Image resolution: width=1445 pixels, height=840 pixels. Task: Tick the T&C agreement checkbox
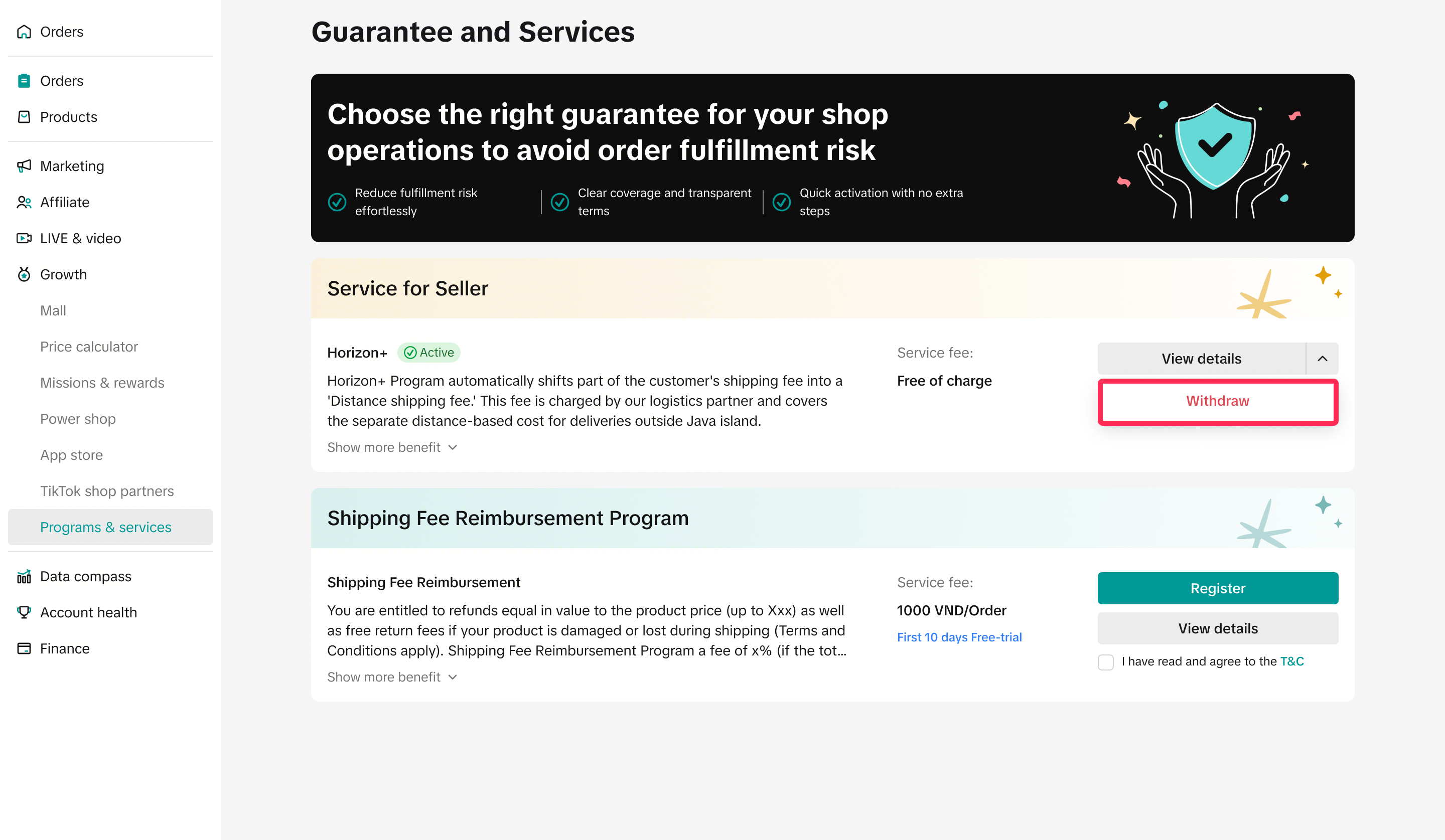click(1105, 662)
